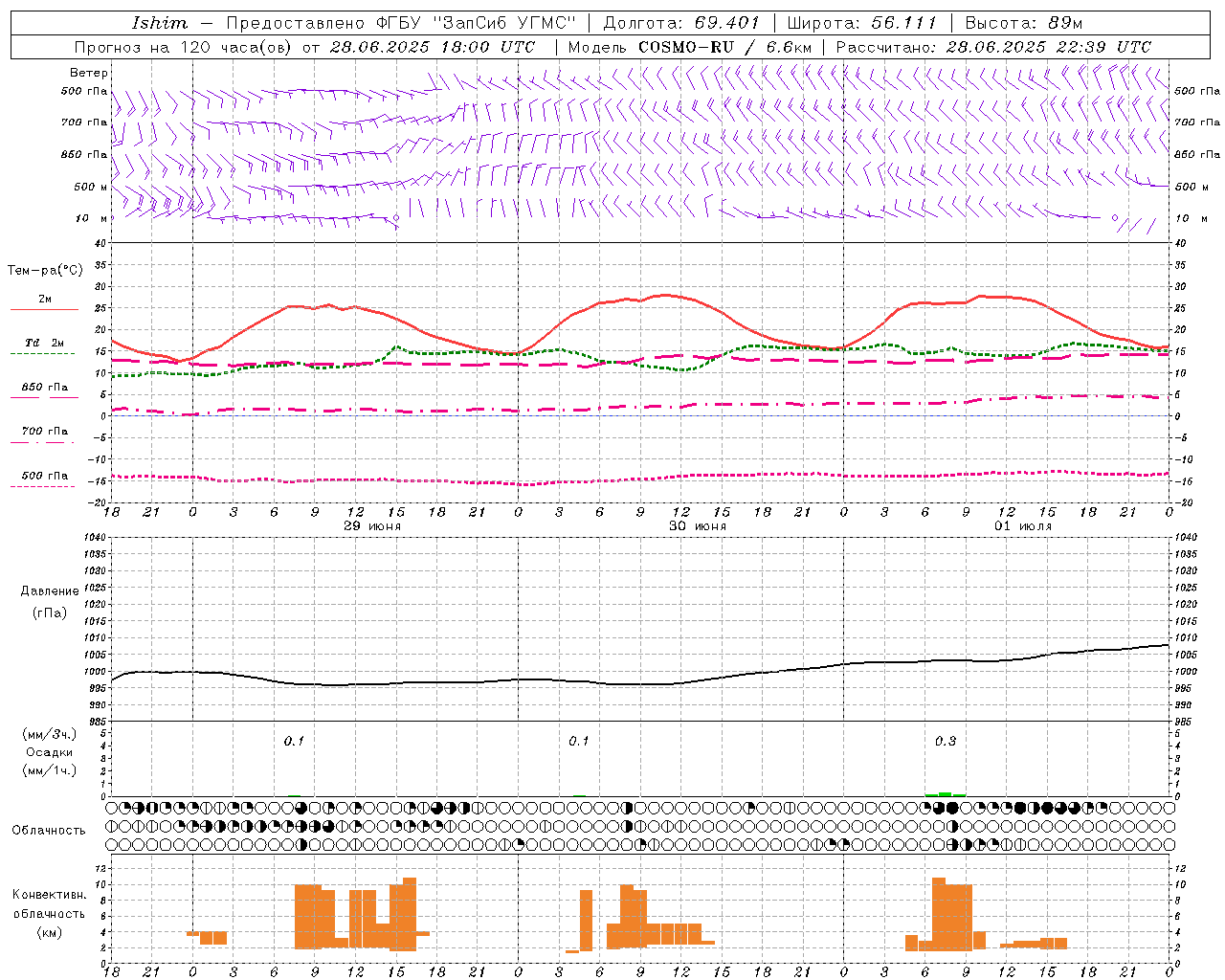Click the forecast start text 28.06.2025 18:00 UTC

pos(432,47)
